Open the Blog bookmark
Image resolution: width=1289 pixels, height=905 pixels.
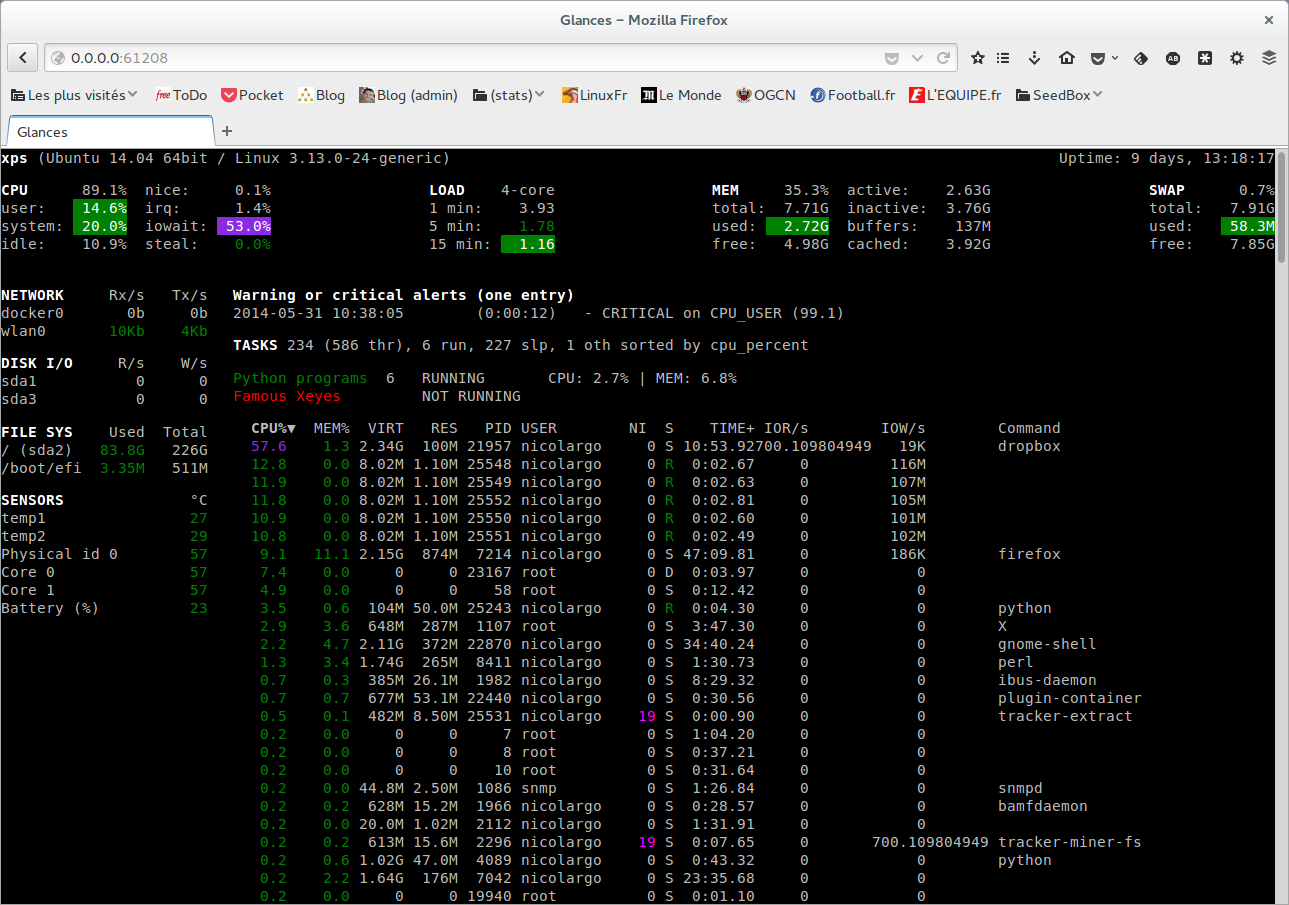321,95
